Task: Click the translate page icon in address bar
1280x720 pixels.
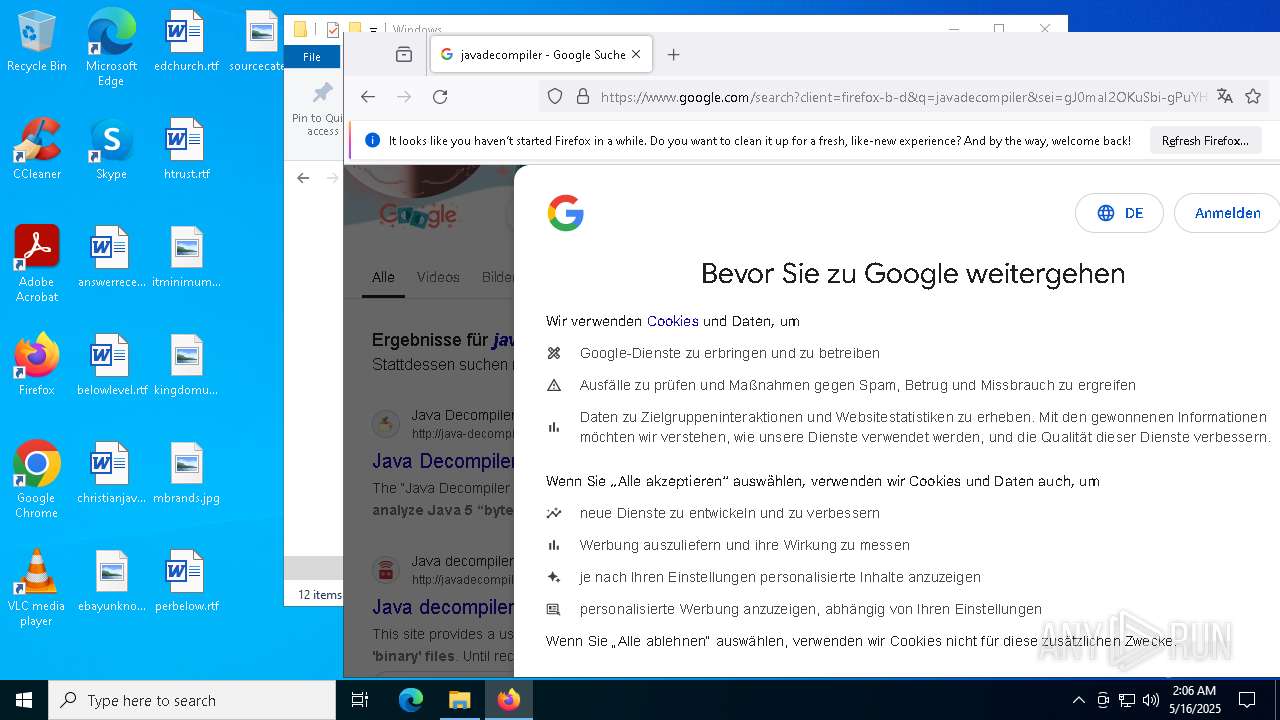Action: click(1225, 97)
